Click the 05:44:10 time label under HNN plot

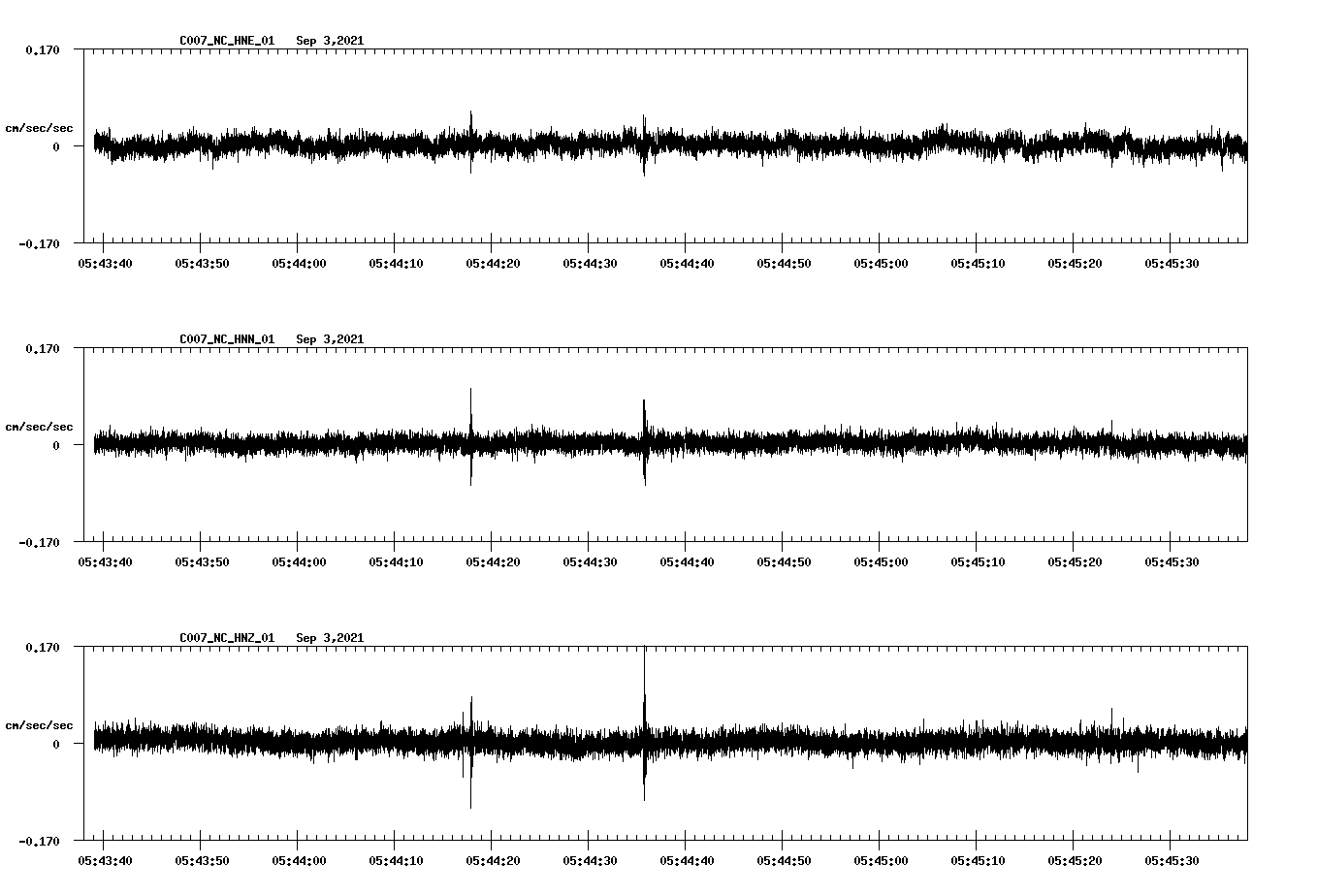[396, 561]
